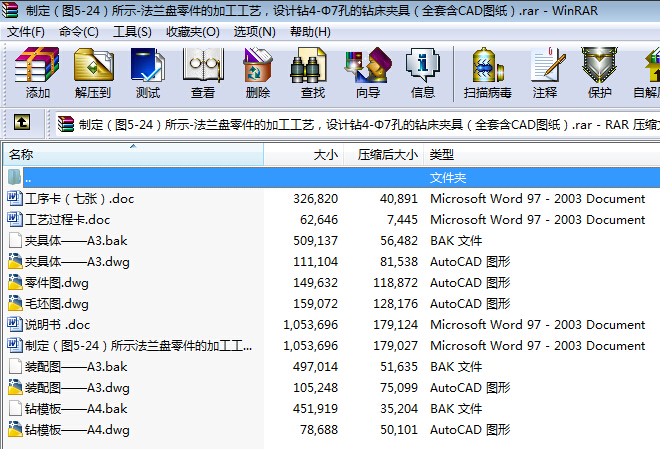Click the Delete (删除) toolbar icon
Screen dimensions: 660x449
pos(258,65)
